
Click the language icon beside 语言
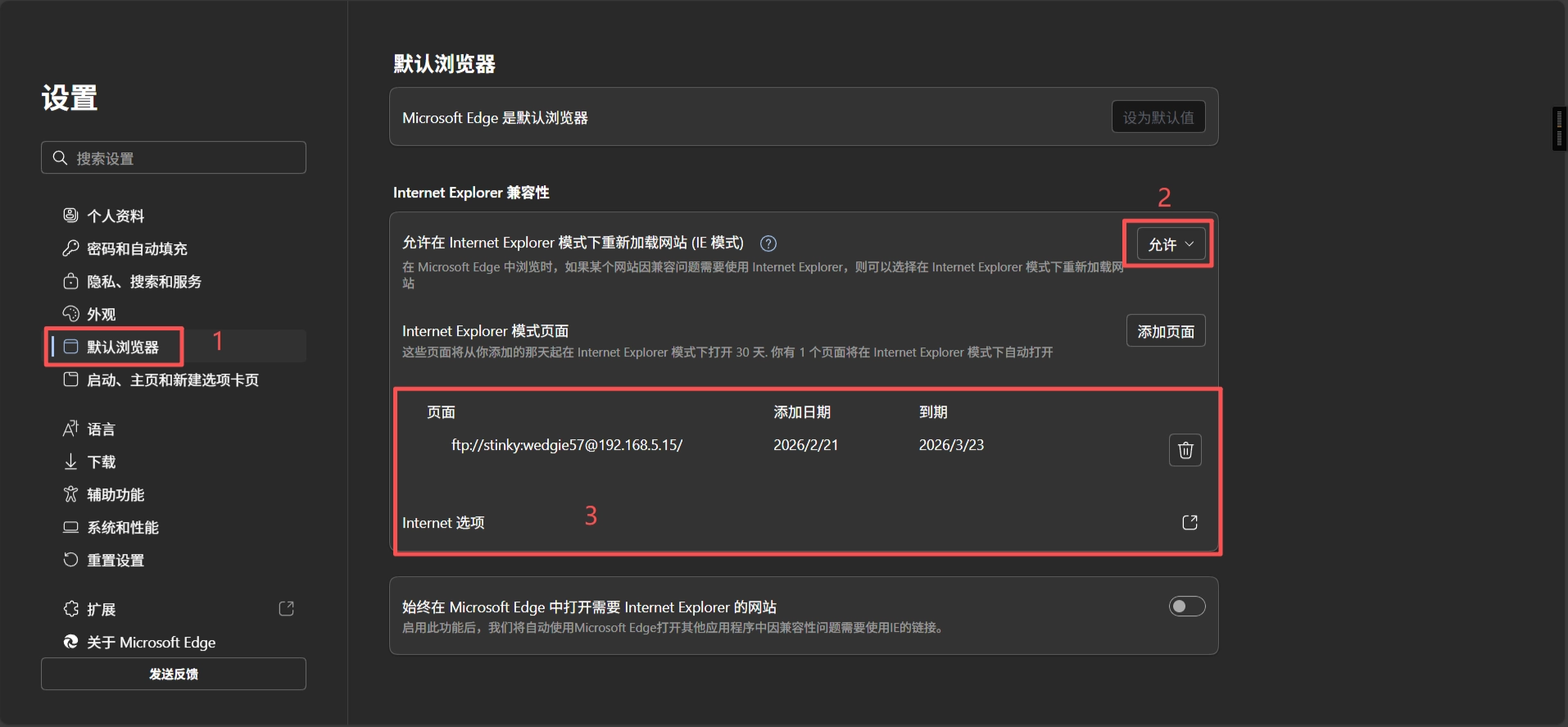pyautogui.click(x=70, y=428)
